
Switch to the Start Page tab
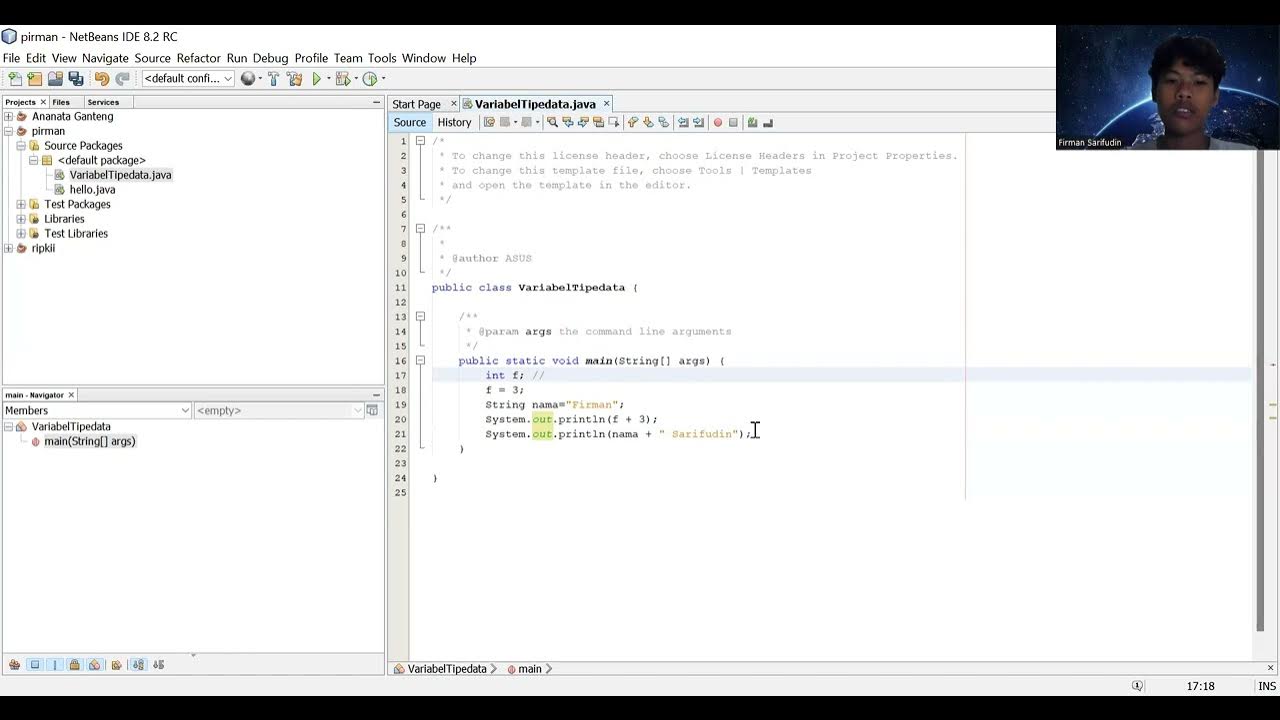(x=416, y=104)
